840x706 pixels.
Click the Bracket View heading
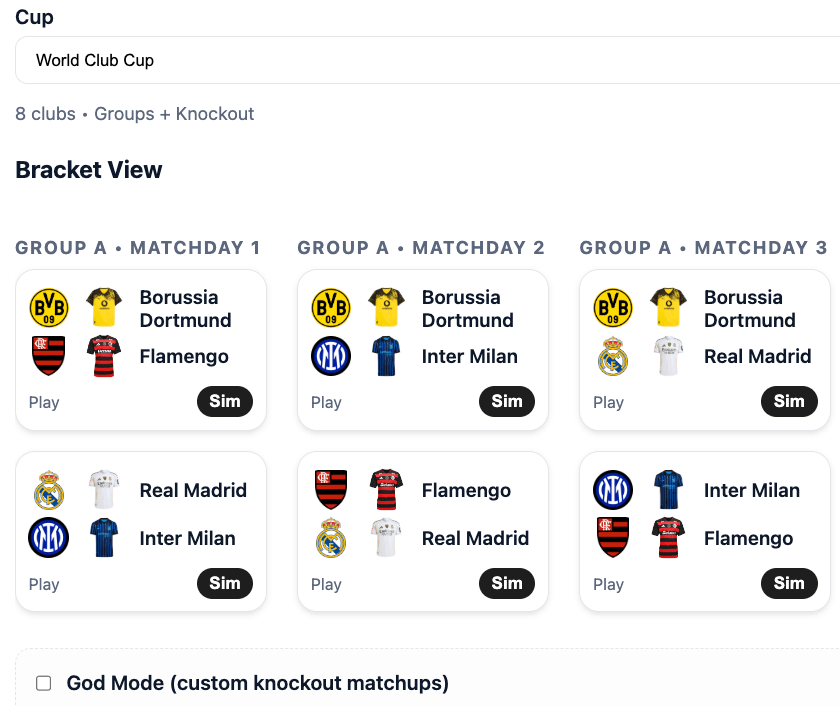[x=88, y=169]
